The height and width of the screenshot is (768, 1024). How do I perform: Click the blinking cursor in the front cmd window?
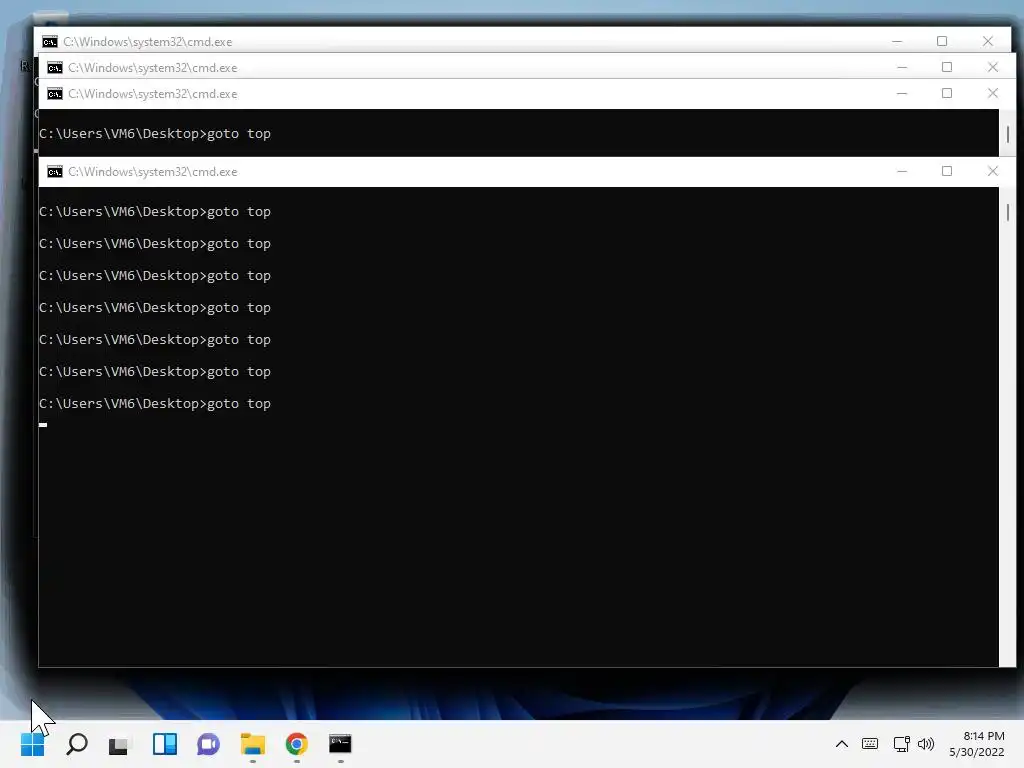click(43, 425)
